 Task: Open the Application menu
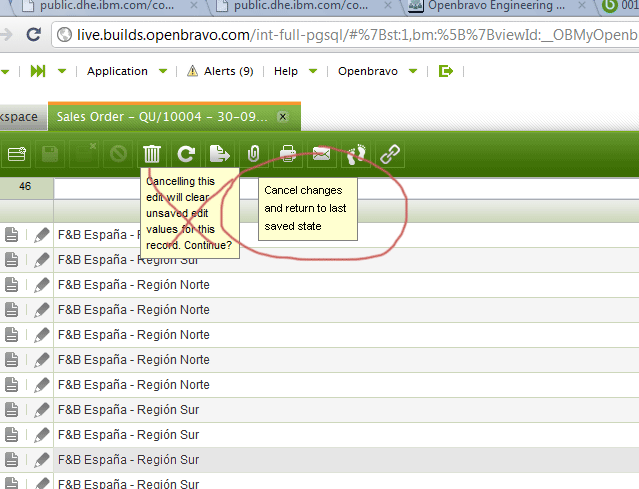117,71
